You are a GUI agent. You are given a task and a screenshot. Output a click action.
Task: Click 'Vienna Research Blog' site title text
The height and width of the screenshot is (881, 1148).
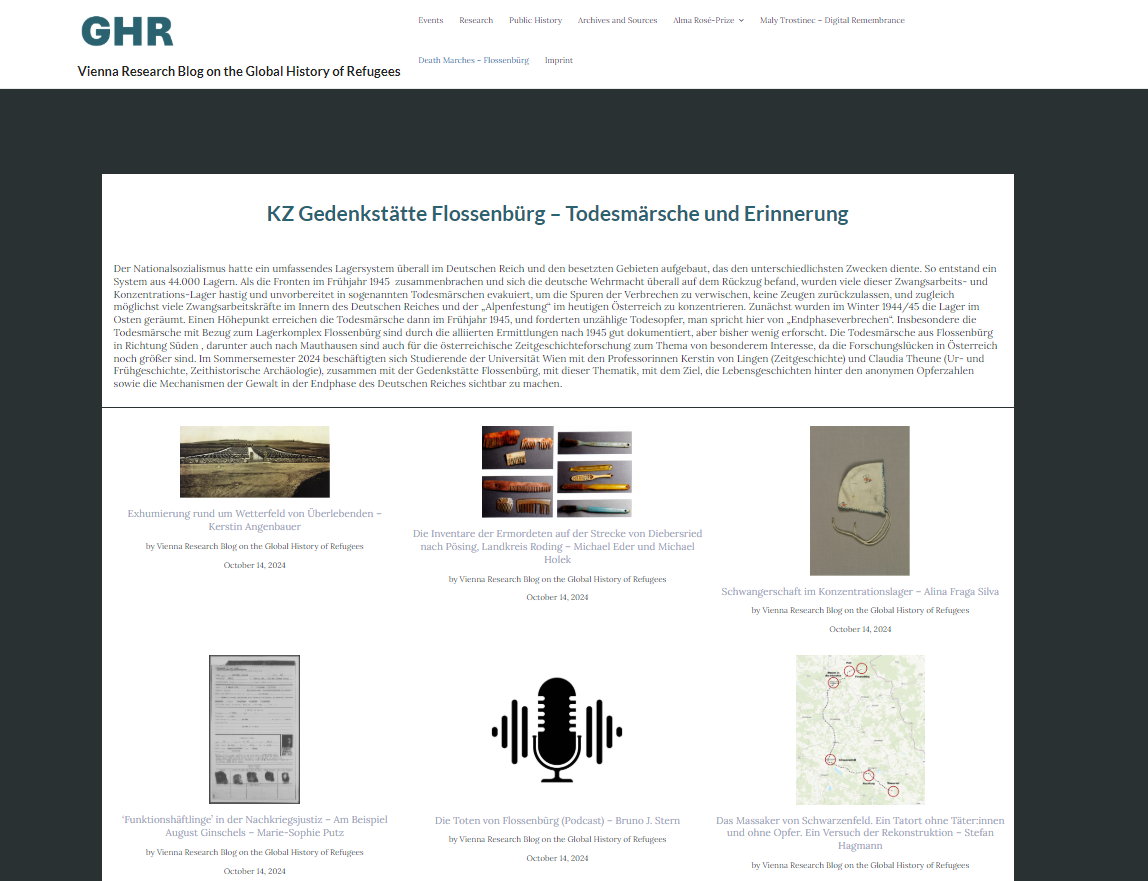pyautogui.click(x=239, y=71)
